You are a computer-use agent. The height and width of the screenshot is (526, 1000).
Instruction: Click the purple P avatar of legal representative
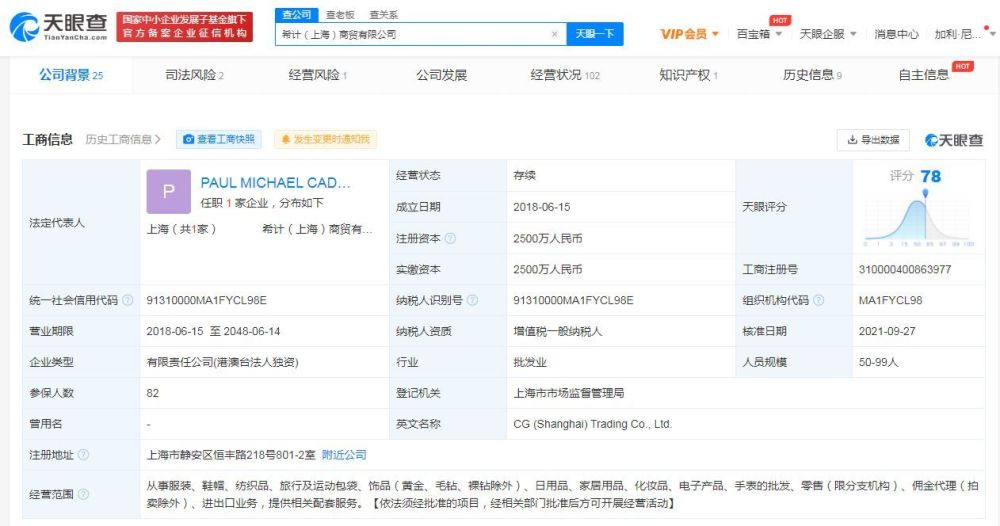pyautogui.click(x=168, y=191)
